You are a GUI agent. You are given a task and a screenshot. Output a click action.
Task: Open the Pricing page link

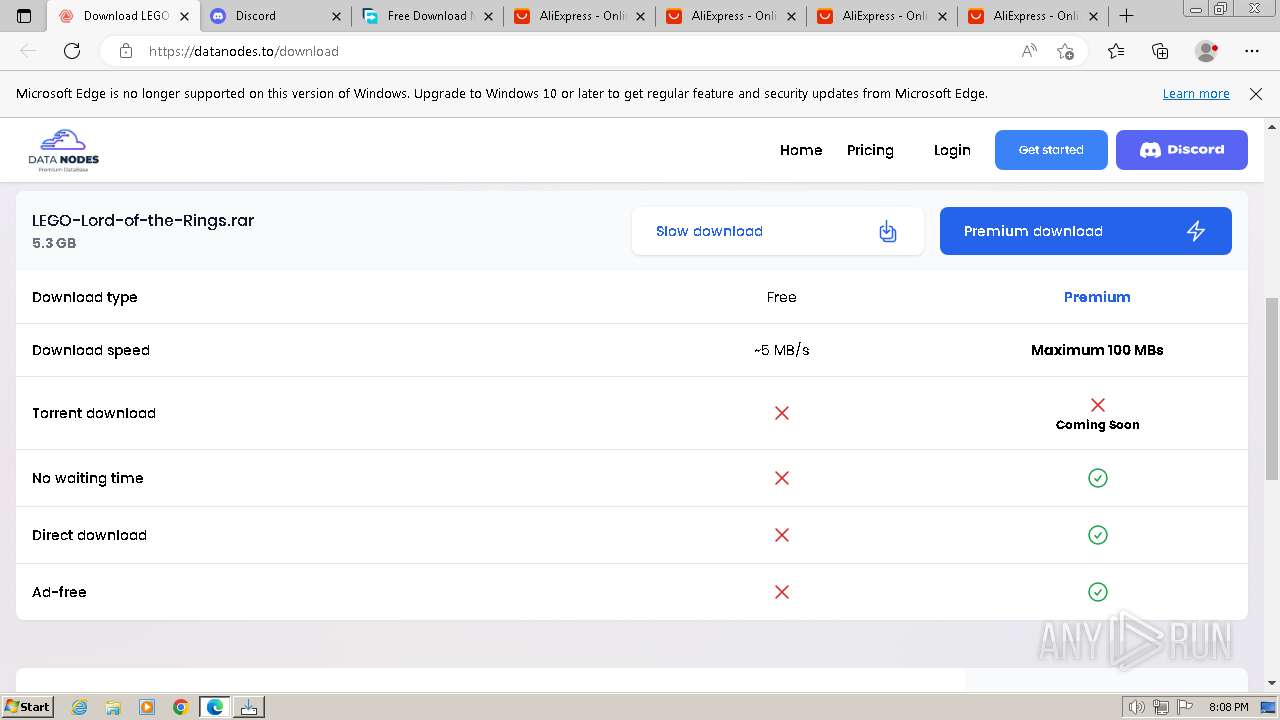point(870,150)
